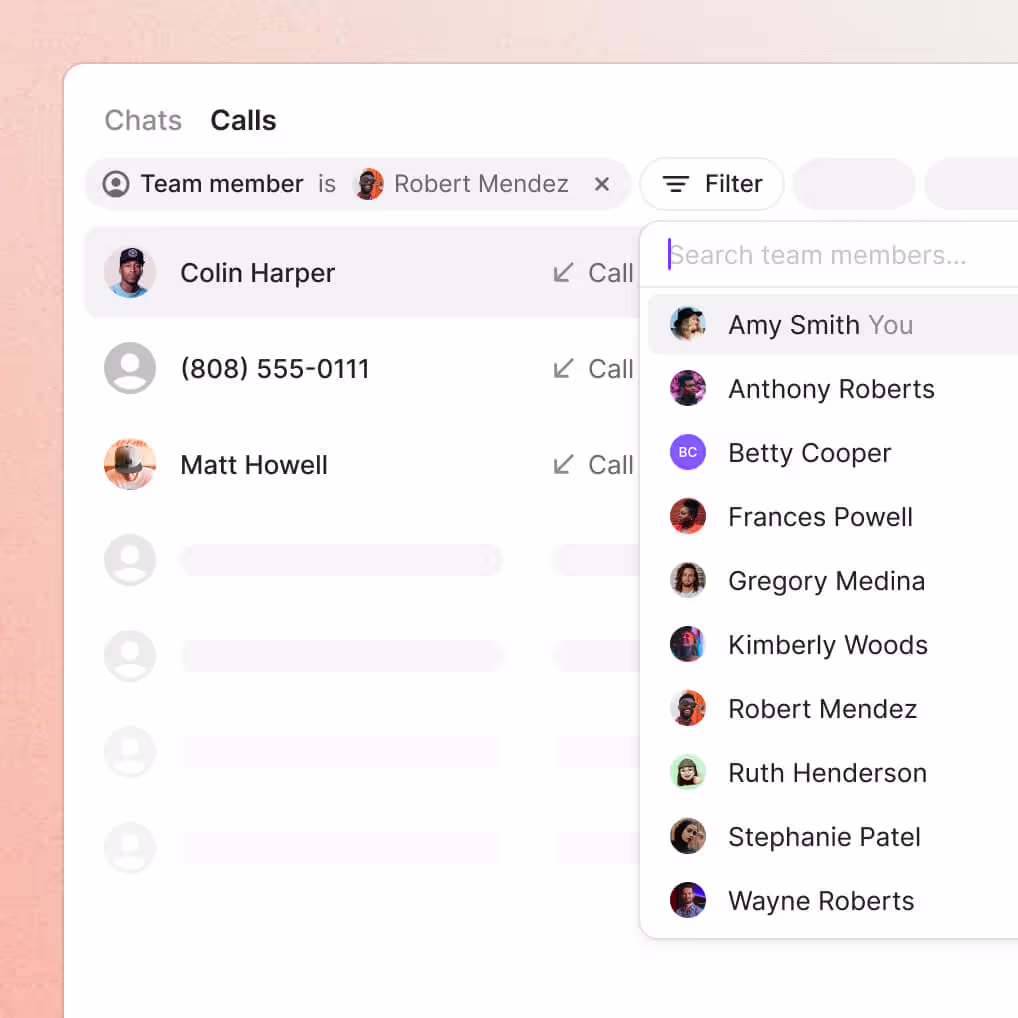The width and height of the screenshot is (1018, 1018).
Task: Click Kimberly Woods' avatar
Action: pyautogui.click(x=688, y=645)
